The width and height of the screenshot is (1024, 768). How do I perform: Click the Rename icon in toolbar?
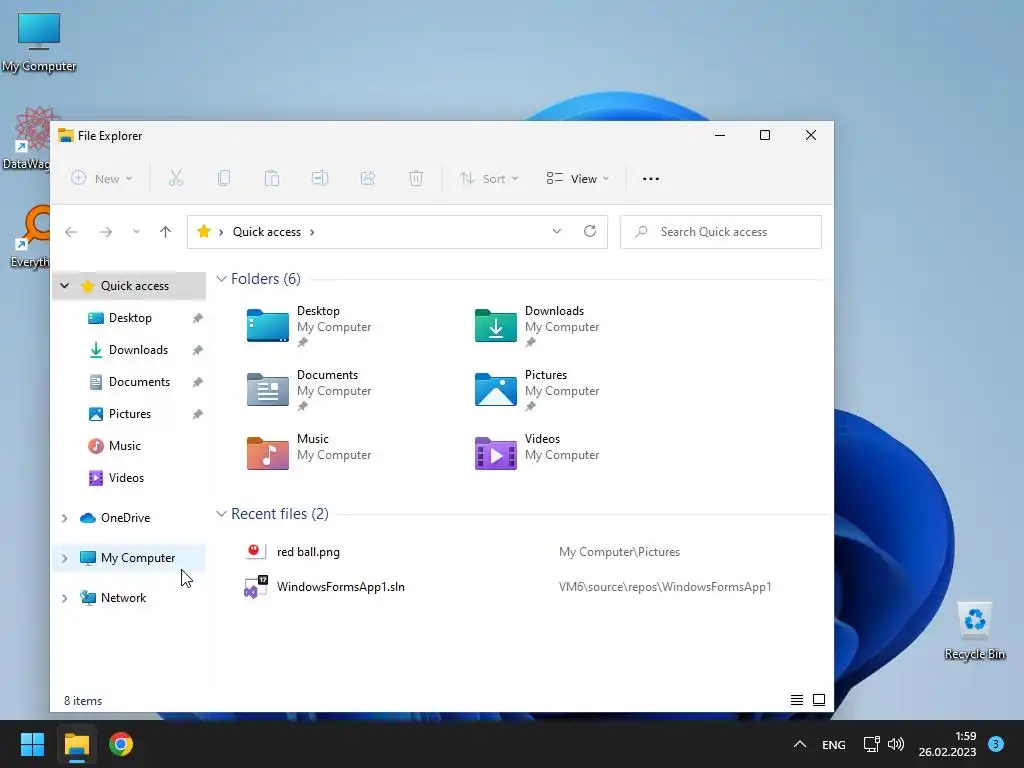coord(319,178)
